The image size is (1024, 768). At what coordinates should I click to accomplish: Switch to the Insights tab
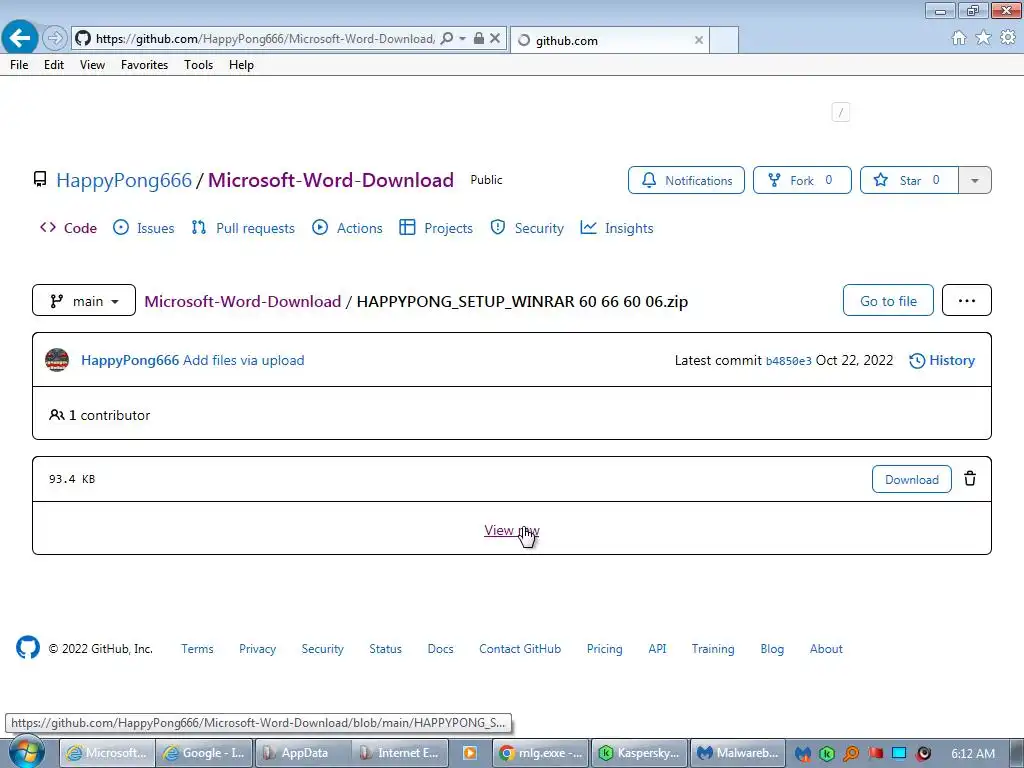click(617, 228)
